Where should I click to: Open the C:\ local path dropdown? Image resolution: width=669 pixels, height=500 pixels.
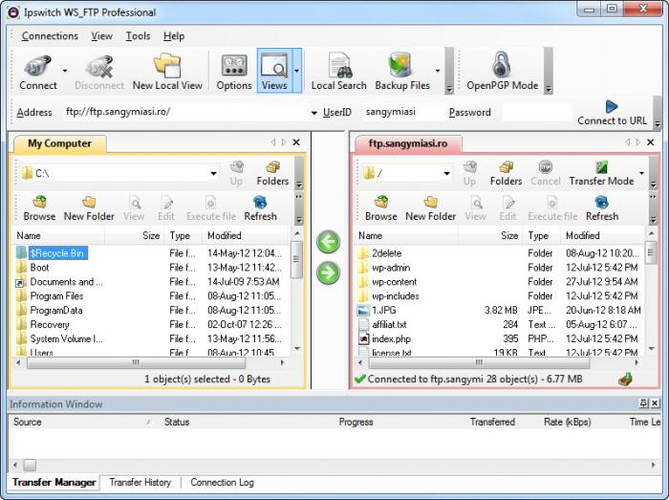(213, 173)
